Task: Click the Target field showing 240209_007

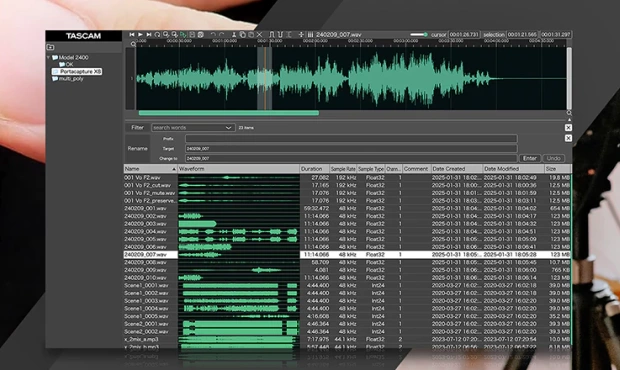Action: [x=351, y=149]
